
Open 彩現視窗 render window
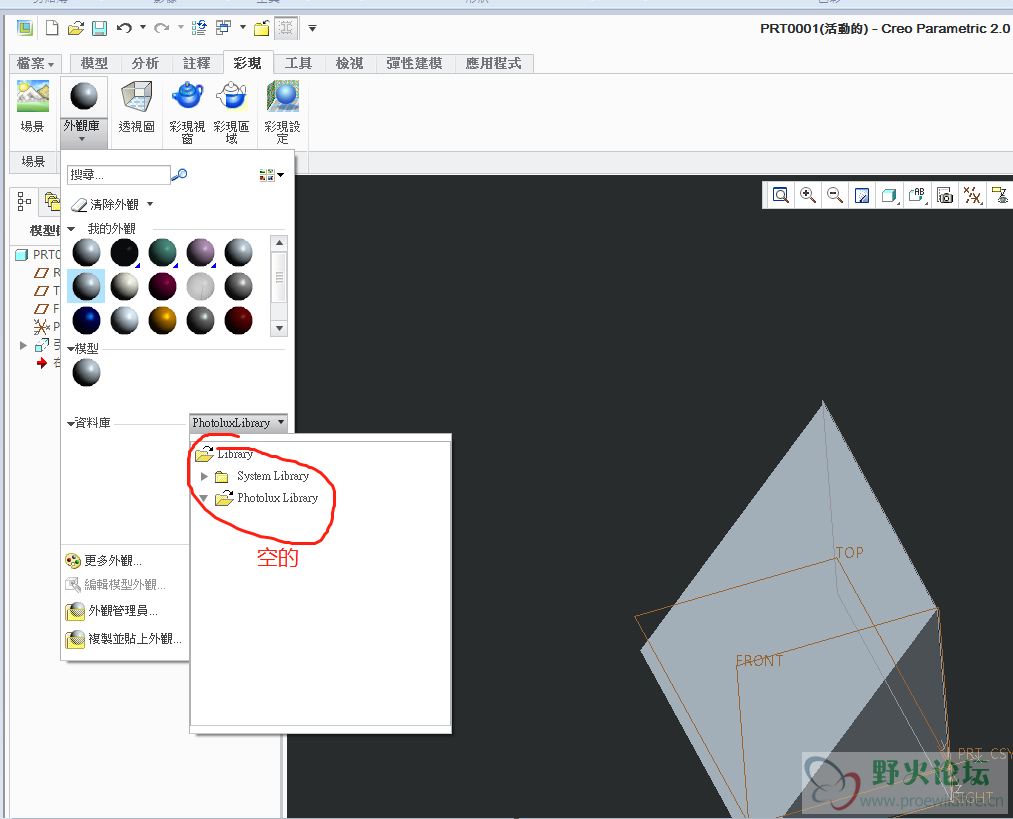(x=187, y=112)
